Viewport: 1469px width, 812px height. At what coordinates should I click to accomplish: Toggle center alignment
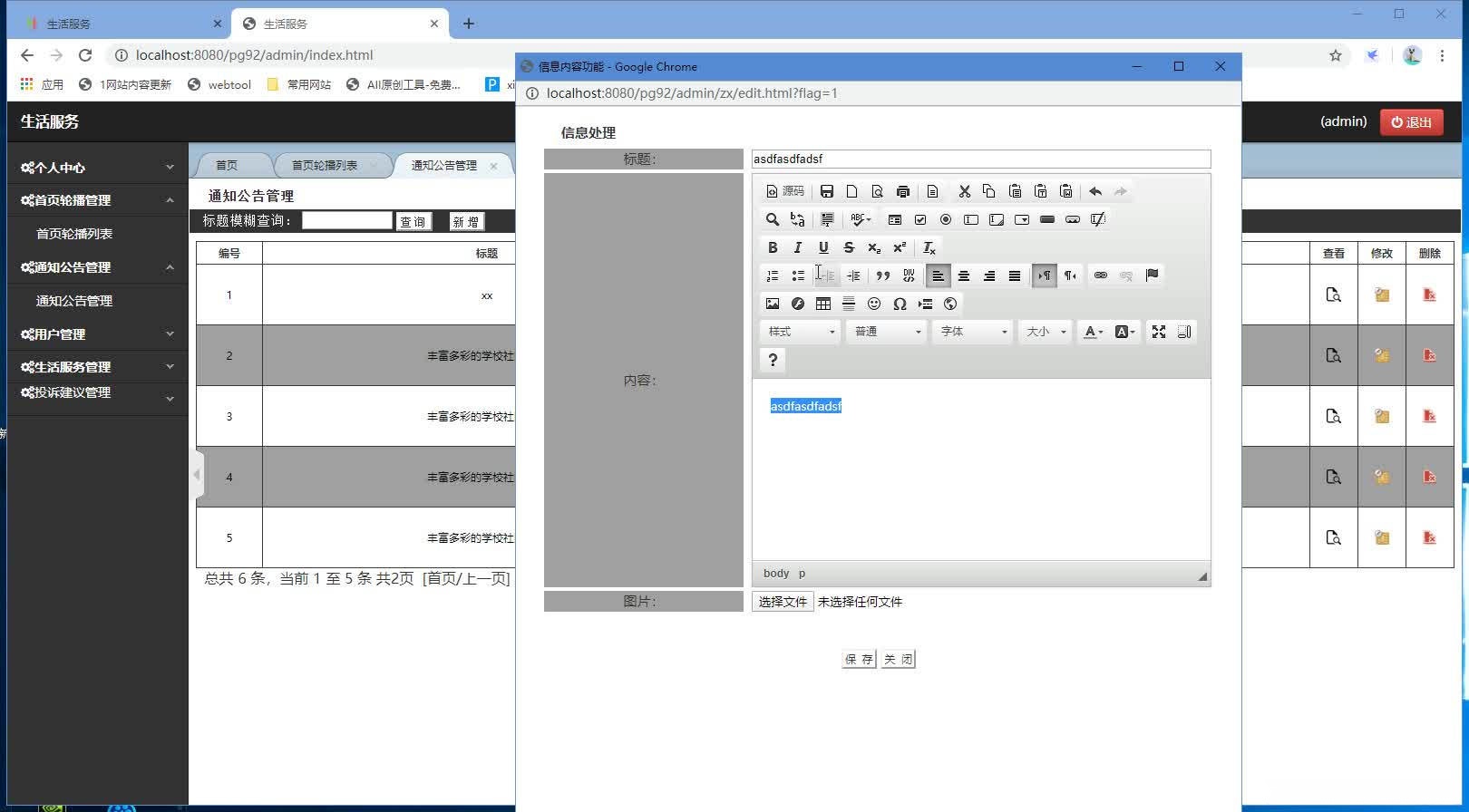point(964,275)
